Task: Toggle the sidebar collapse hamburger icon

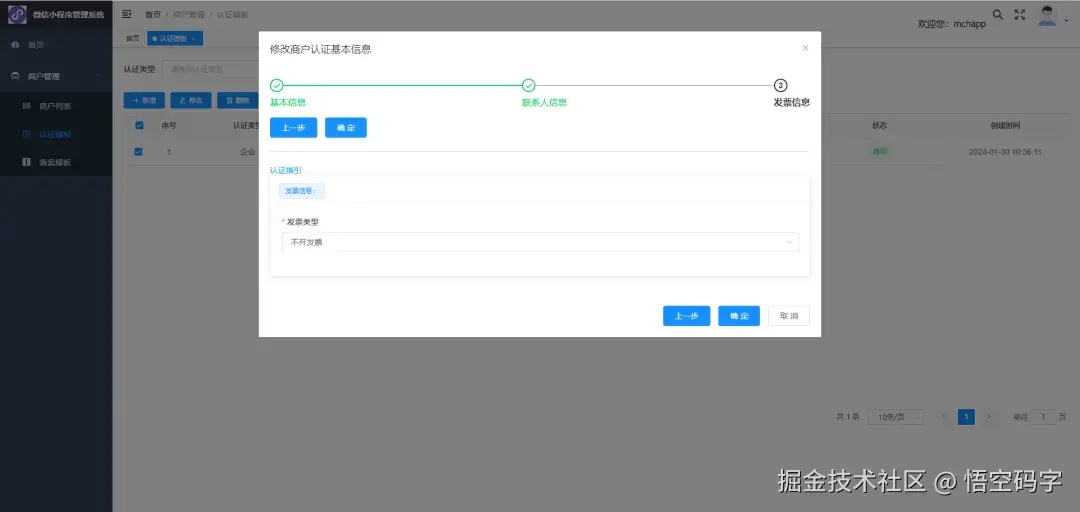Action: [127, 14]
